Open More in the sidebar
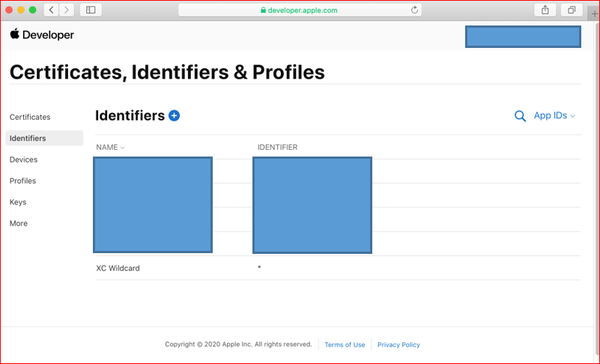 tap(18, 223)
